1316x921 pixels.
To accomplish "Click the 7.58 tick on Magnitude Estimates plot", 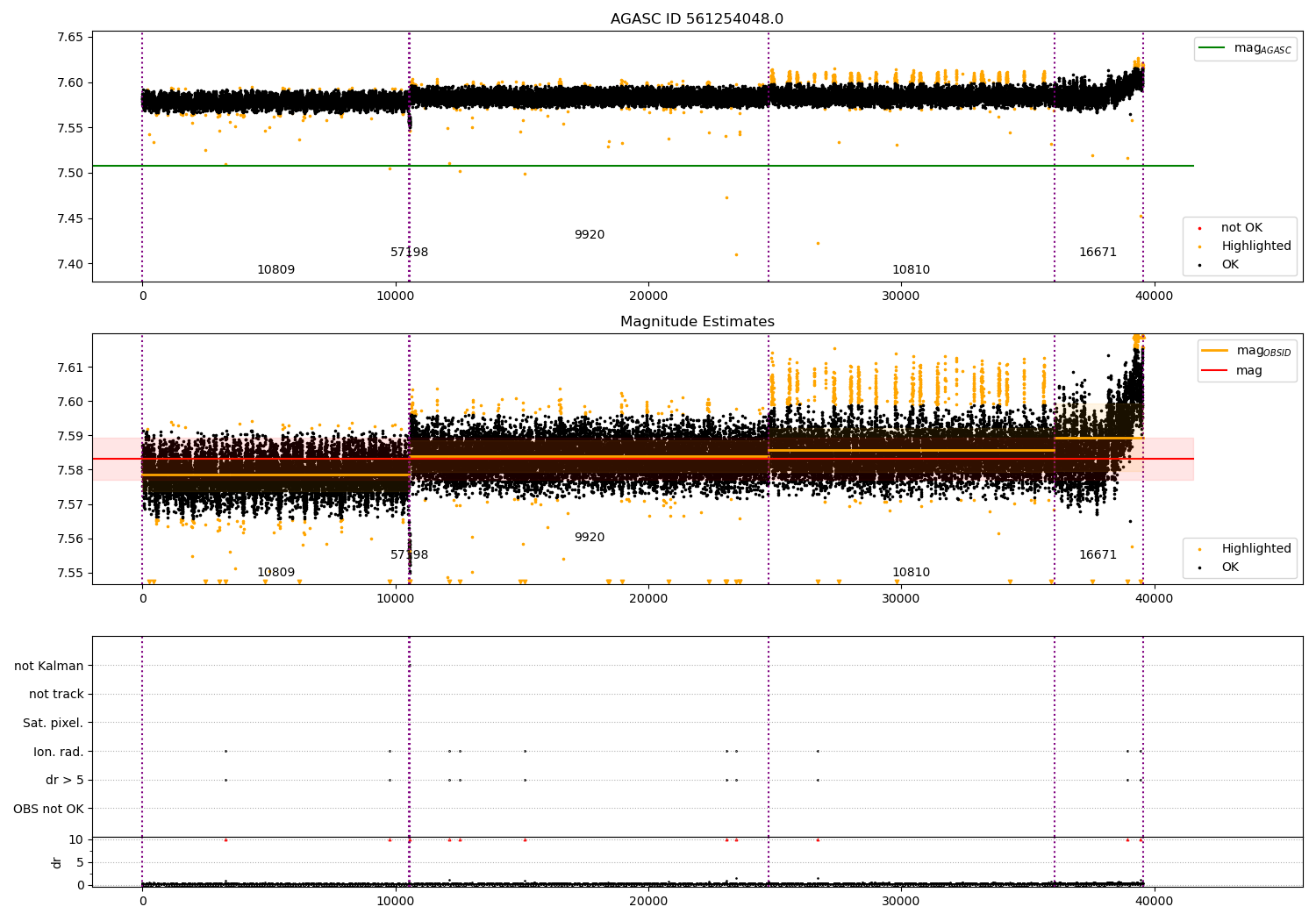I will coord(70,470).
